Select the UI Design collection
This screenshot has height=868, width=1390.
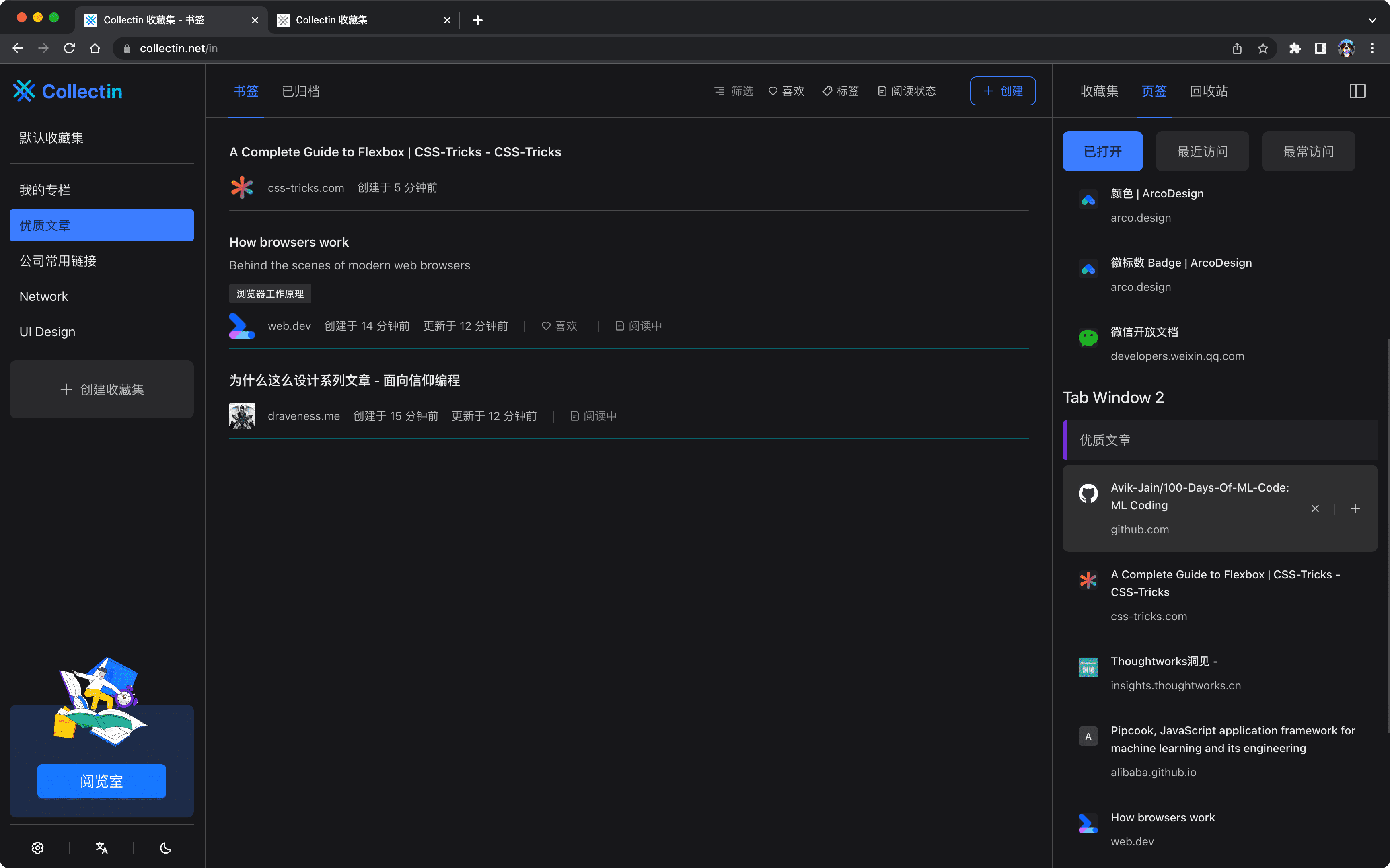(47, 332)
